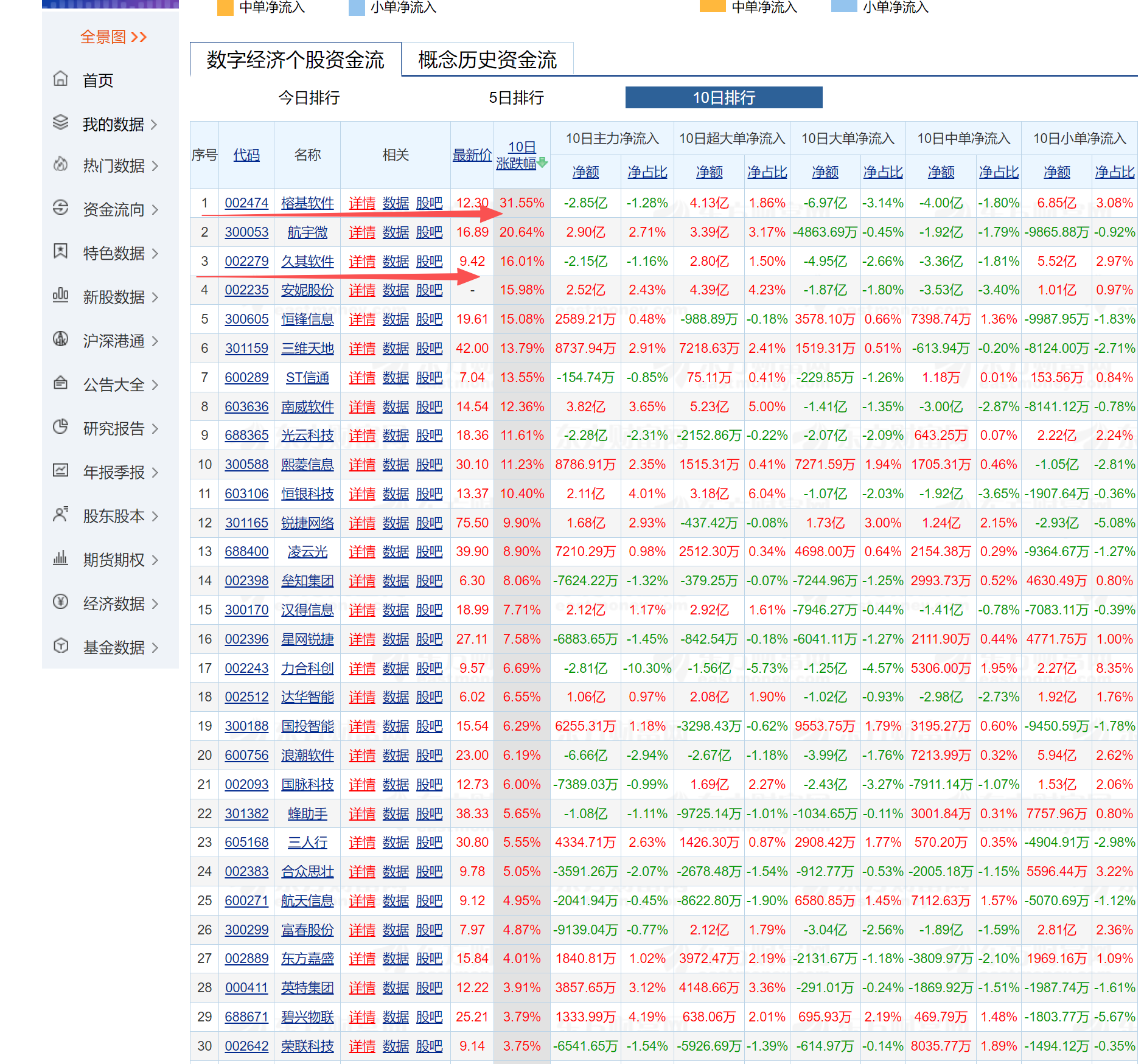Open stock code 002398 link

point(246,581)
